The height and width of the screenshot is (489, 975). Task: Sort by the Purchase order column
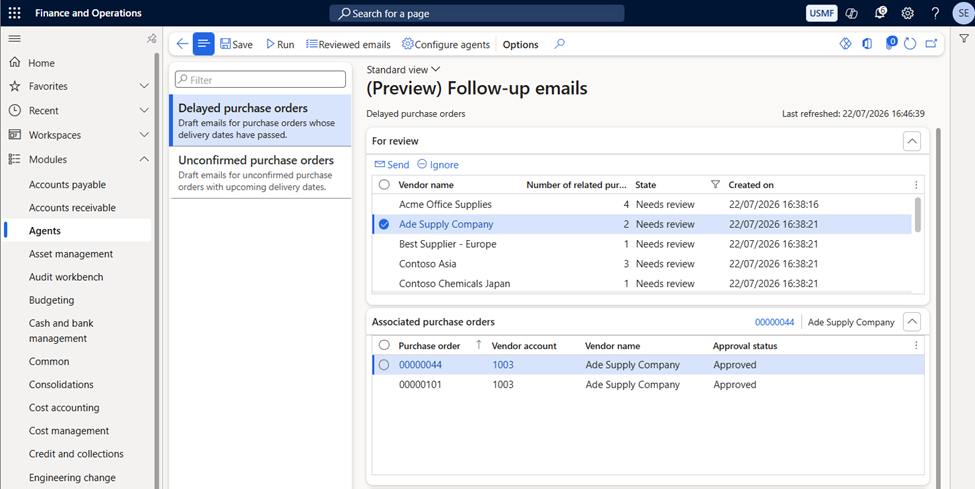pyautogui.click(x=429, y=345)
